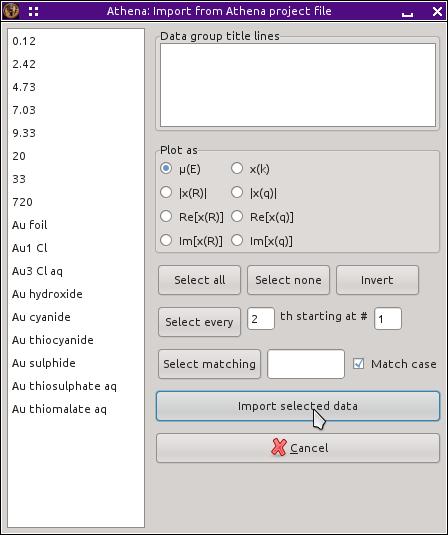Click the starting at # number field
The height and width of the screenshot is (535, 448).
(x=388, y=319)
